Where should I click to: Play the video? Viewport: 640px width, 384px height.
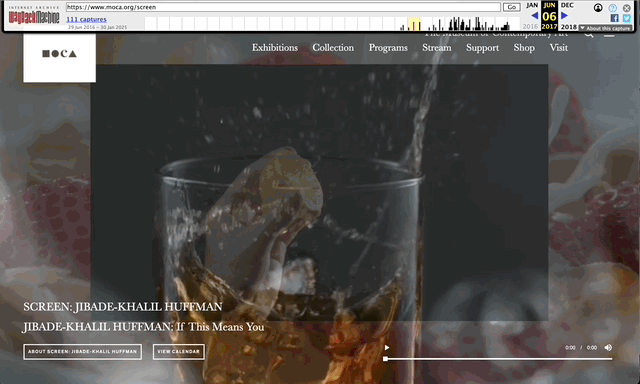[x=387, y=348]
